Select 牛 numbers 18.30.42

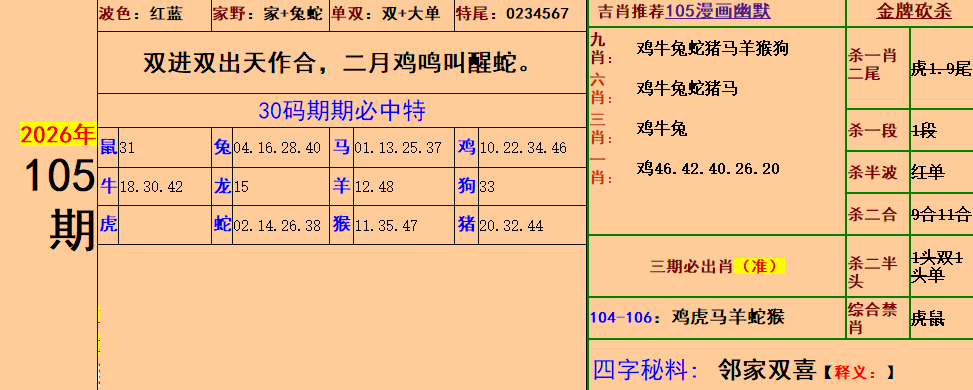click(151, 187)
